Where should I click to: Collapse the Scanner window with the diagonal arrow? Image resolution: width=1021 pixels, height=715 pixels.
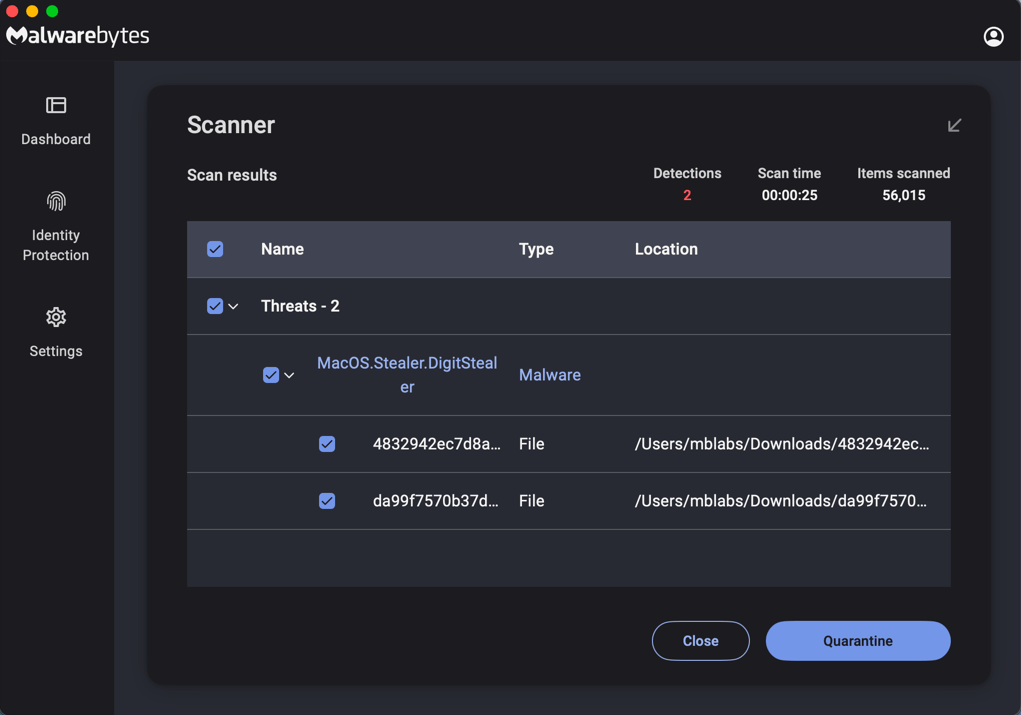(954, 124)
